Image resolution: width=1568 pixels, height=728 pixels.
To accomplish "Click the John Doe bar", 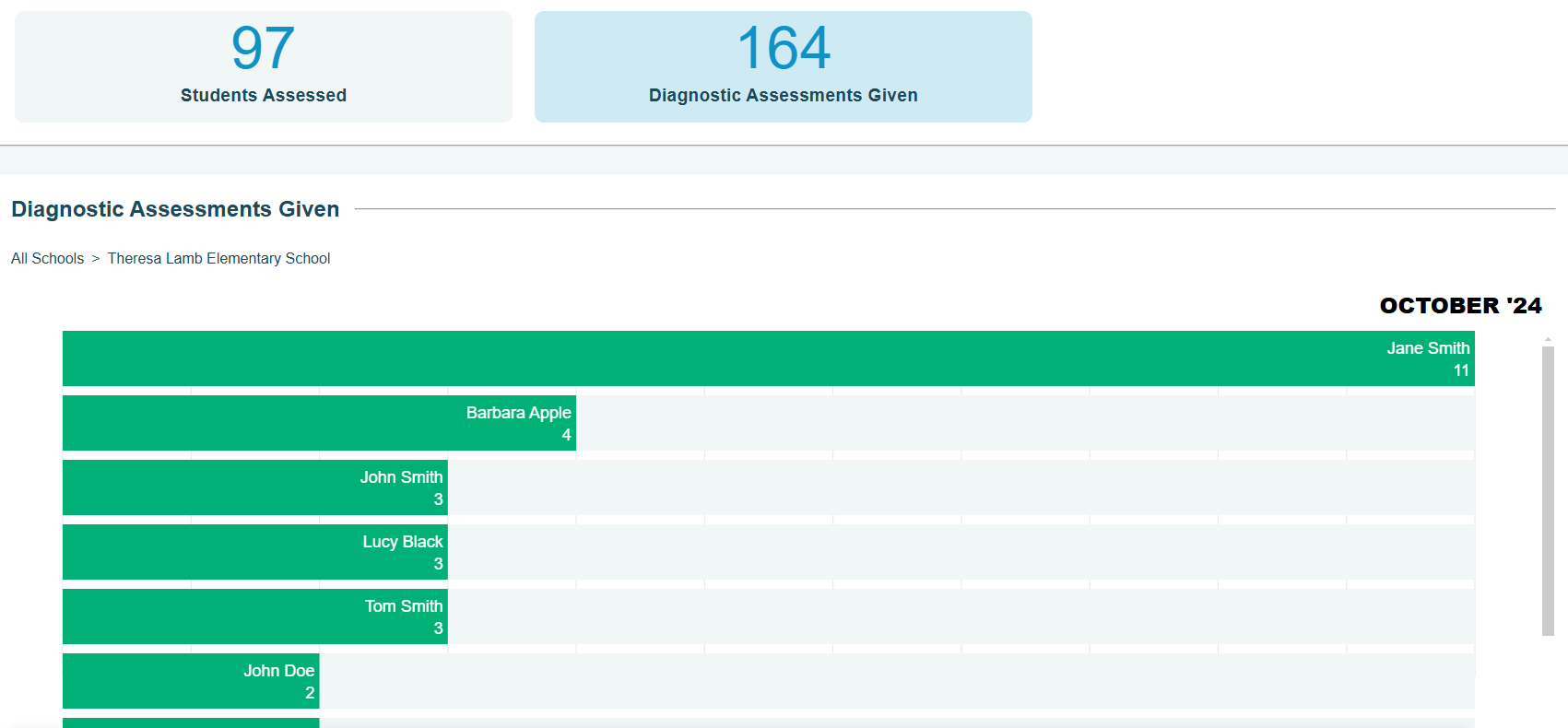I will (x=191, y=681).
